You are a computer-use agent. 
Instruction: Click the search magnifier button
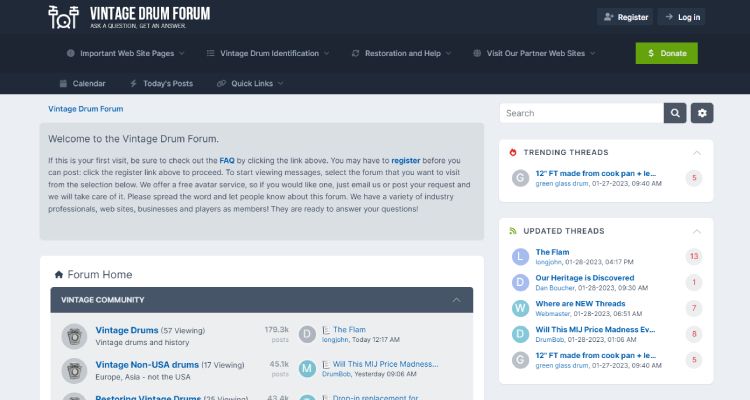(675, 113)
